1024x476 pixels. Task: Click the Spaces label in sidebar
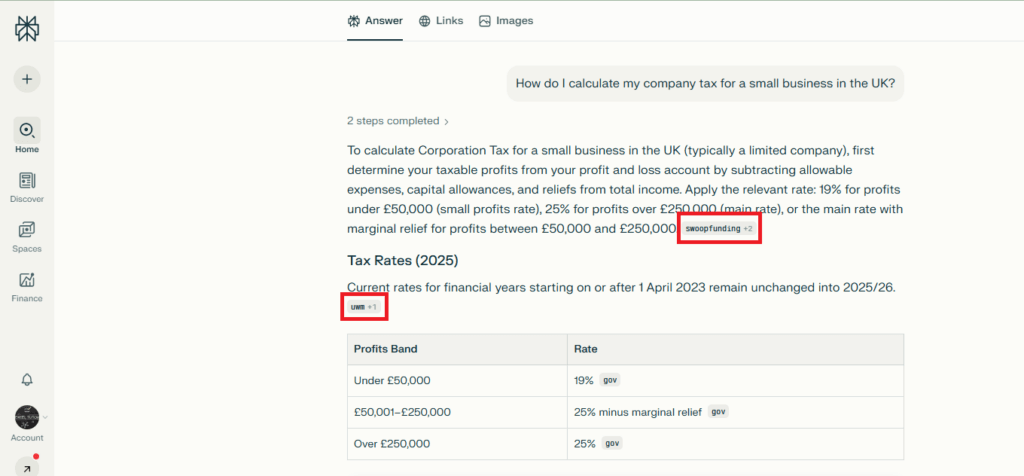[x=27, y=249]
